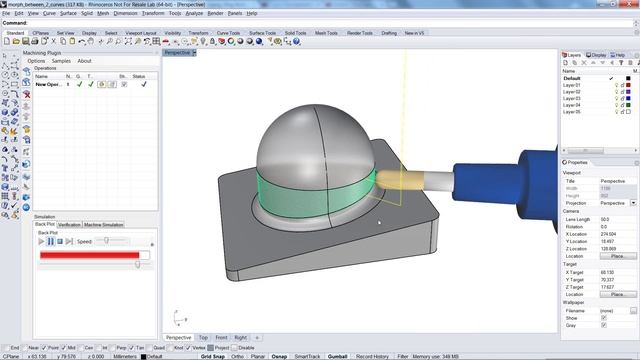Toggle the Perp osnap checkbox
This screenshot has width=640, height=360.
pyautogui.click(x=112, y=348)
